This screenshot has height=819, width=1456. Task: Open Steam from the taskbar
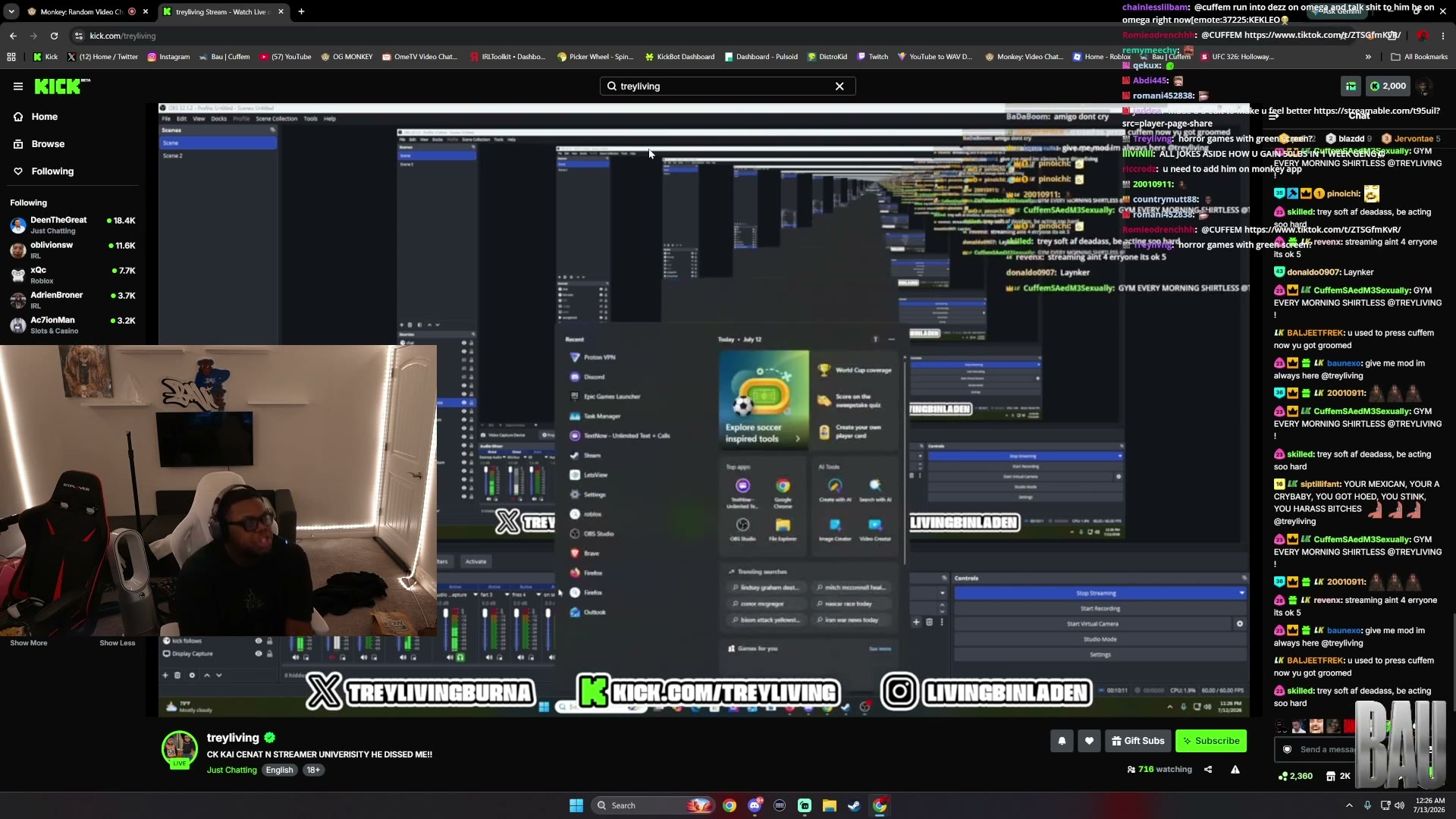(855, 805)
